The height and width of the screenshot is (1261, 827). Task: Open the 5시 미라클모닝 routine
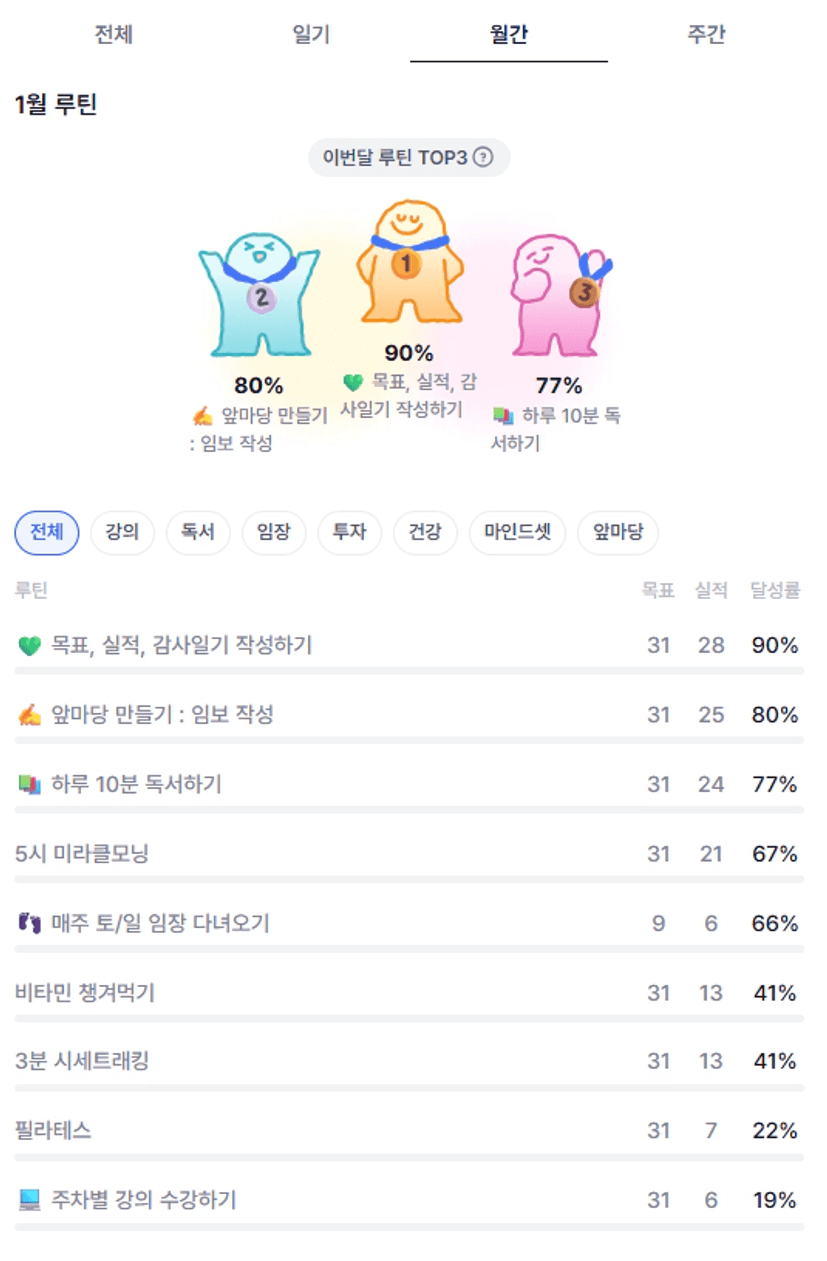(83, 854)
